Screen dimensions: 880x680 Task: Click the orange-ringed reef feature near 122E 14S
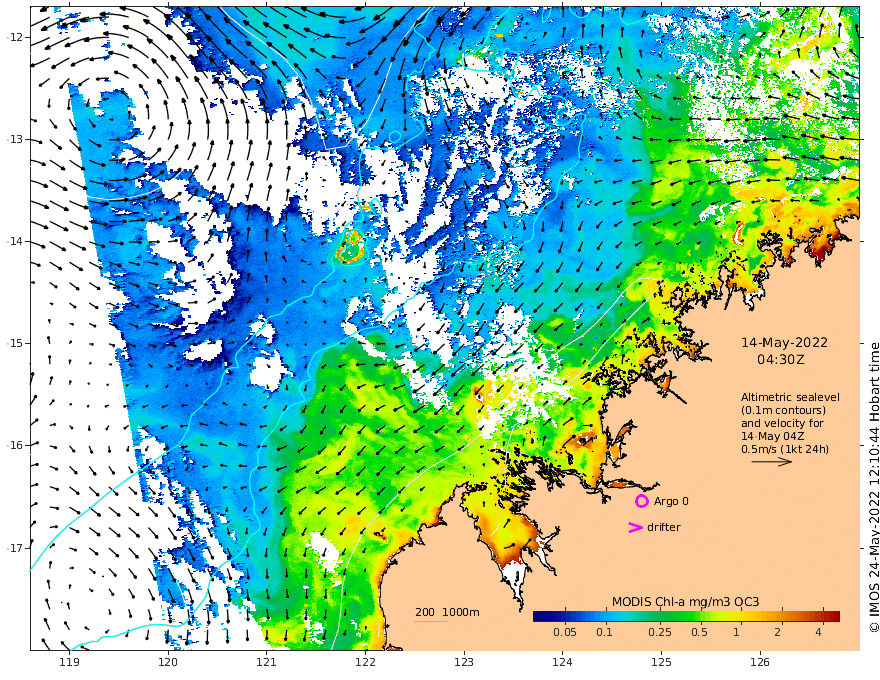pos(351,247)
